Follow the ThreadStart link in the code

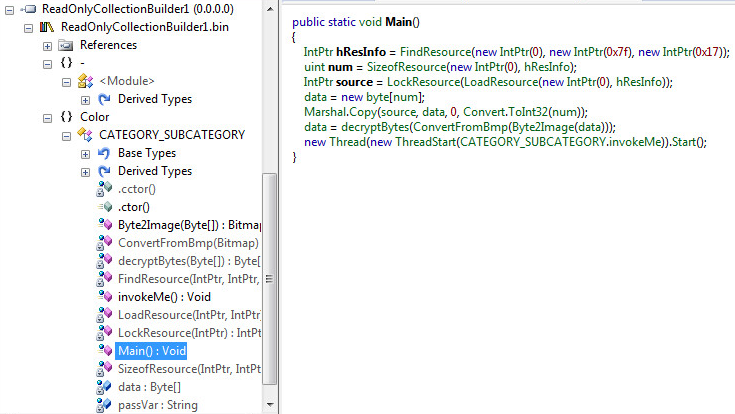[x=426, y=142]
